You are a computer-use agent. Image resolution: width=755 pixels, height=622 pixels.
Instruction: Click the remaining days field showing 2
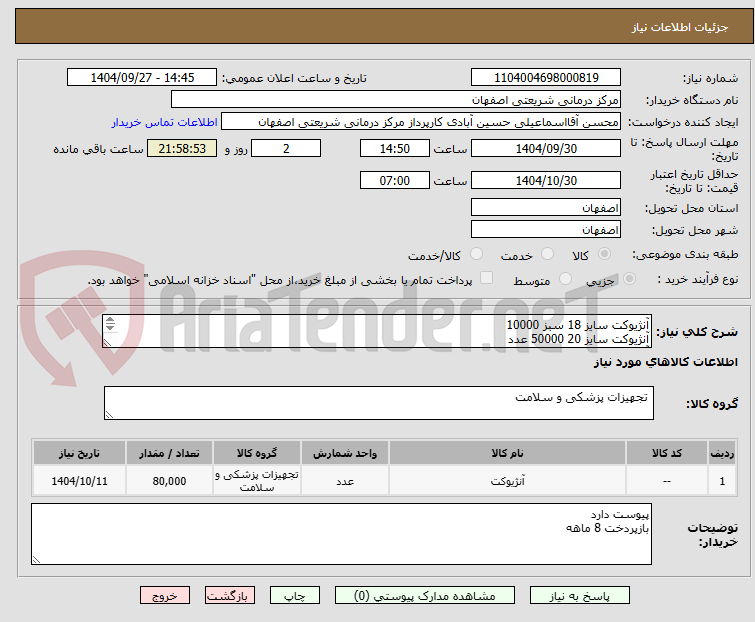pos(286,148)
